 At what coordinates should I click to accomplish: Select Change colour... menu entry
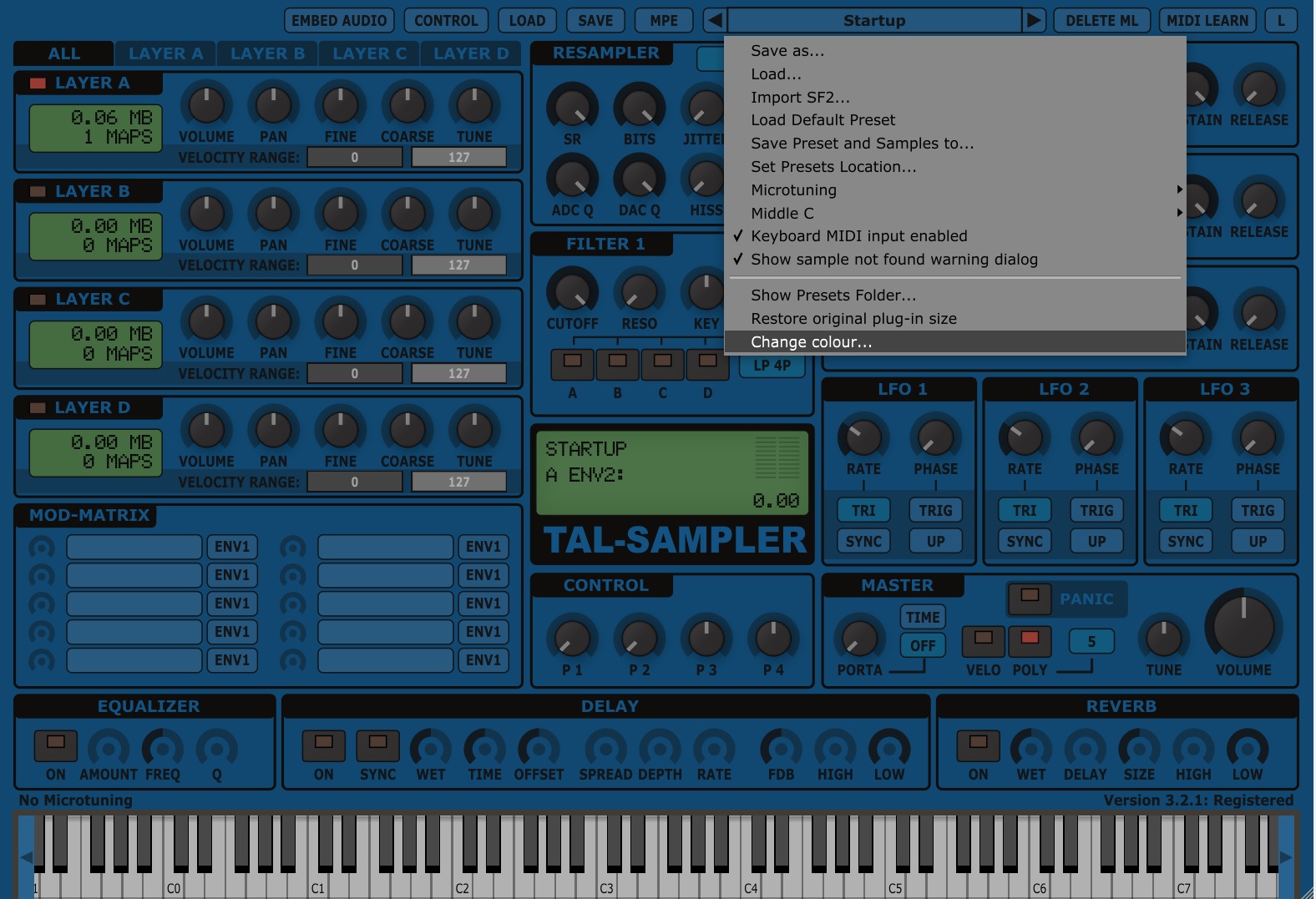tap(955, 341)
